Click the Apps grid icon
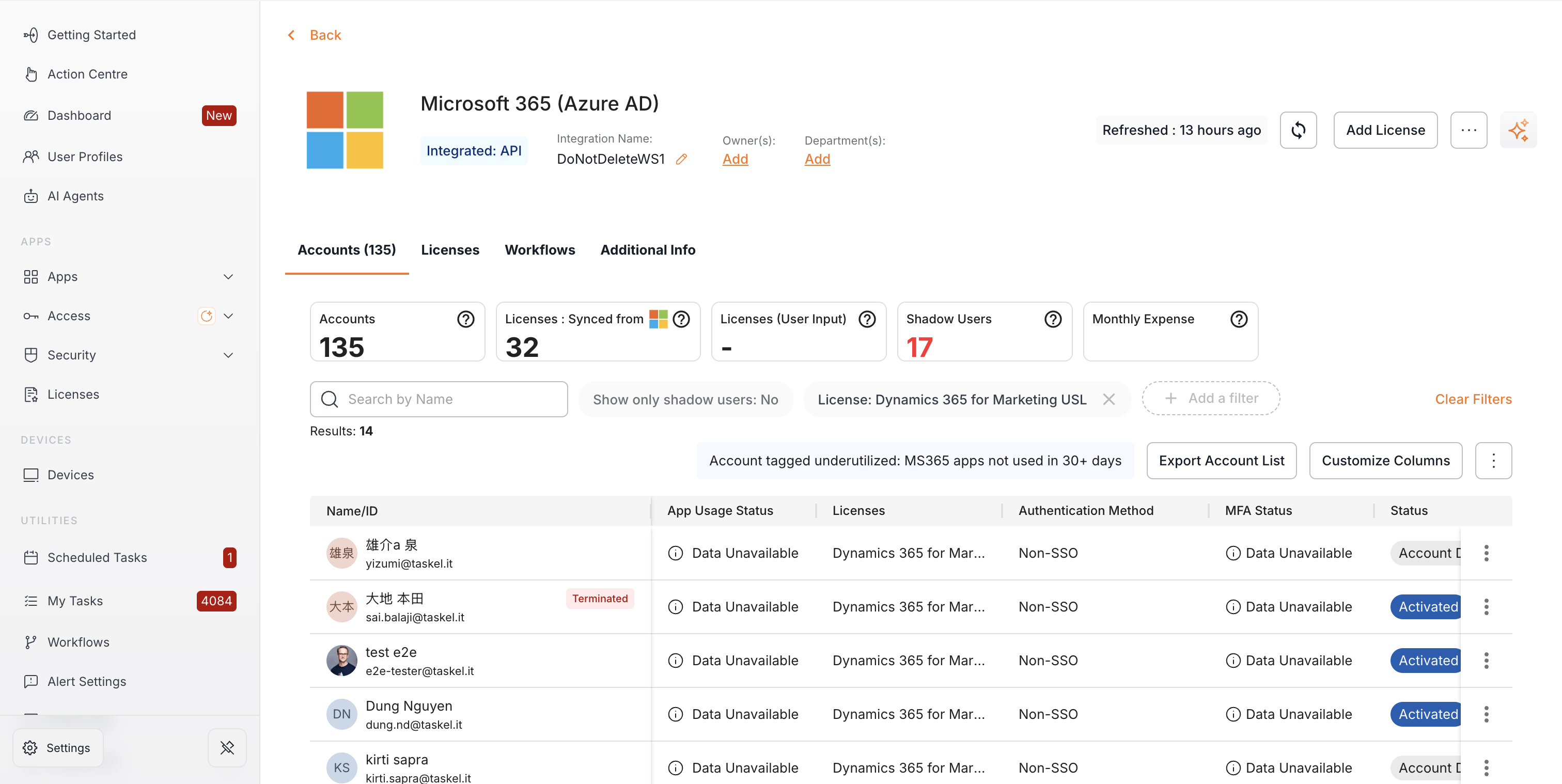1562x784 pixels. click(x=31, y=276)
